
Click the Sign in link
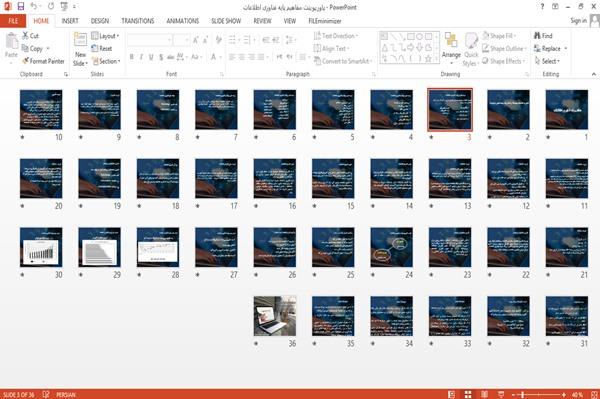point(578,21)
